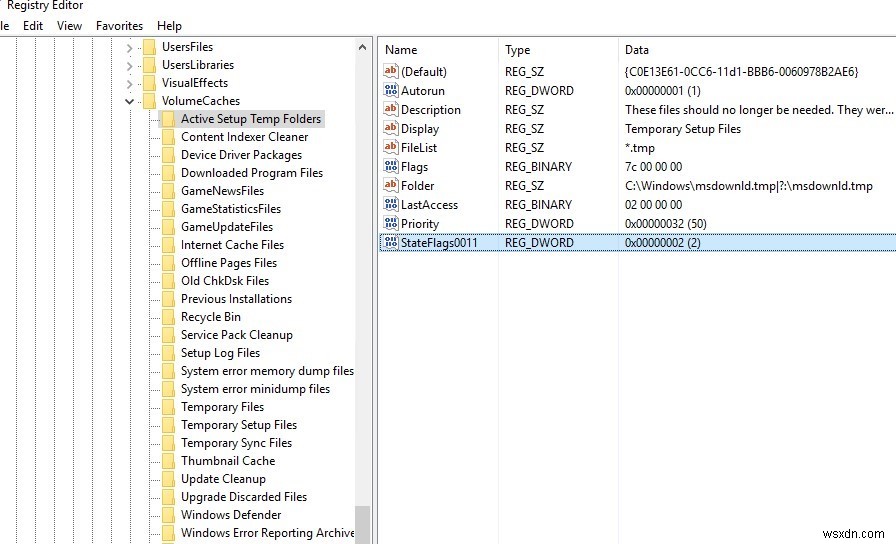The height and width of the screenshot is (544, 896).
Task: Click the Device Driver Packages folder icon
Action: [x=168, y=155]
